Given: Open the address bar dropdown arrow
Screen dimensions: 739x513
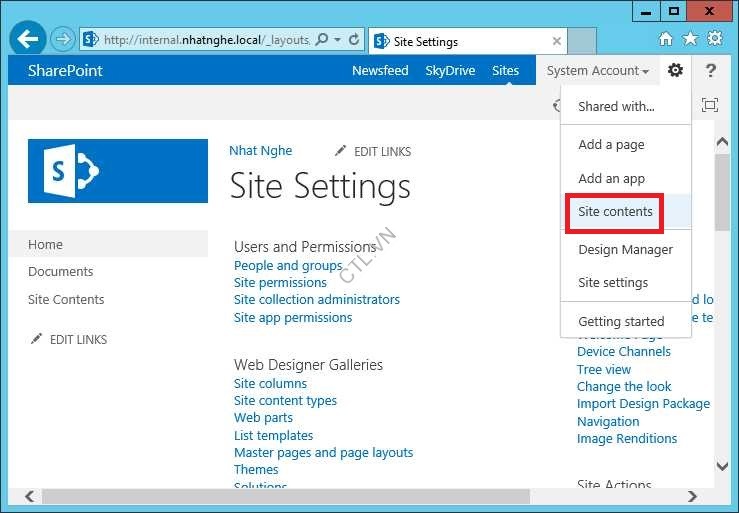Looking at the screenshot, I should pos(337,40).
